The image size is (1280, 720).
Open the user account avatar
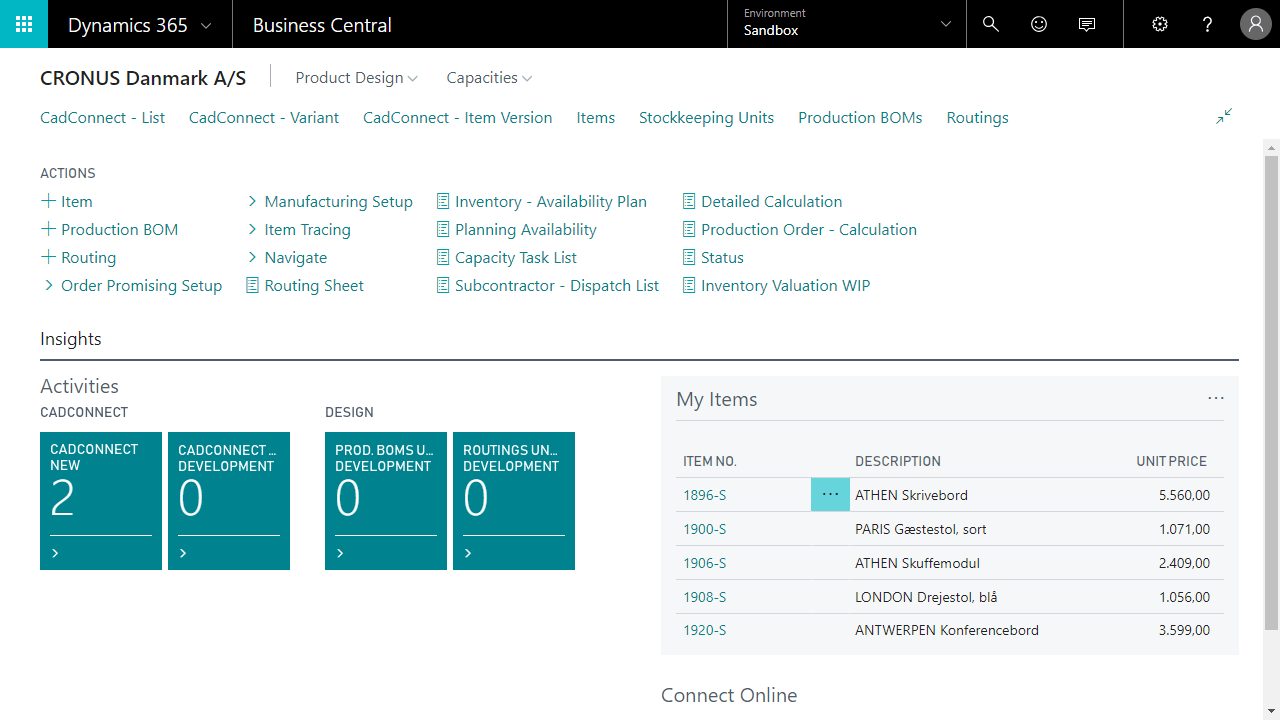click(1256, 24)
